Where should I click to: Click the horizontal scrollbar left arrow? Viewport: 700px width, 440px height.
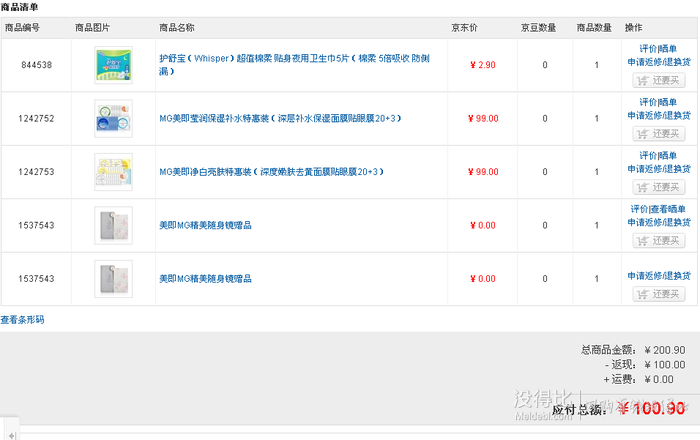pyautogui.click(x=12, y=435)
